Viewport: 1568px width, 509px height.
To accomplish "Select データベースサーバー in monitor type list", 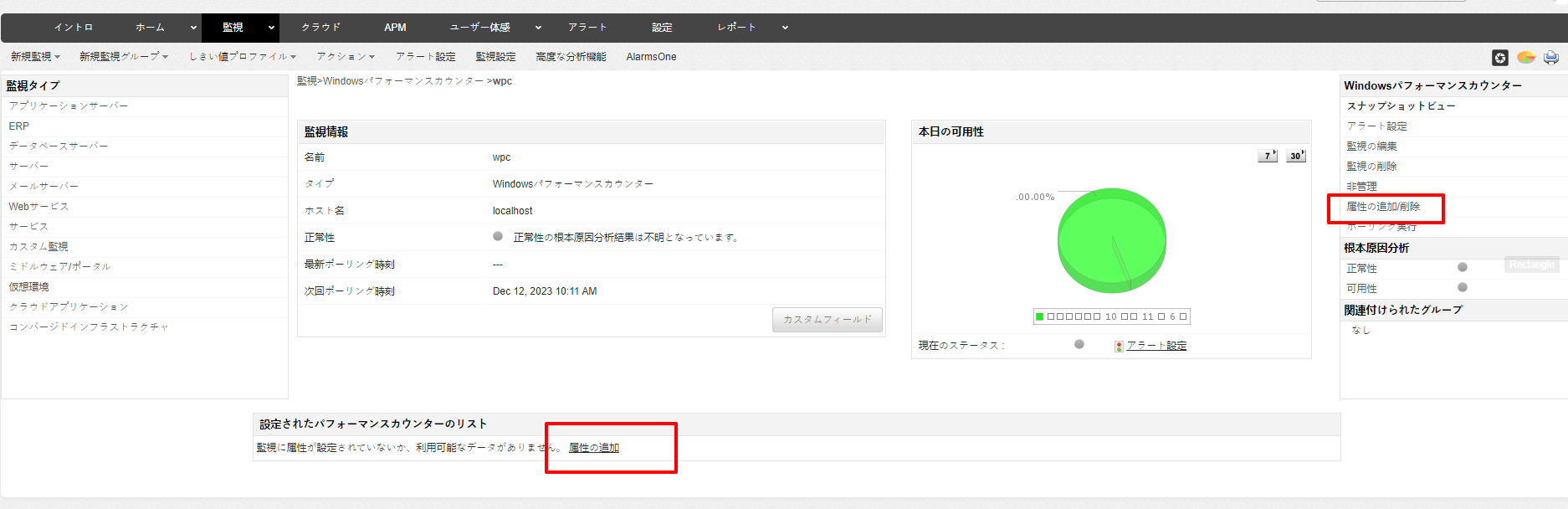I will 59,146.
